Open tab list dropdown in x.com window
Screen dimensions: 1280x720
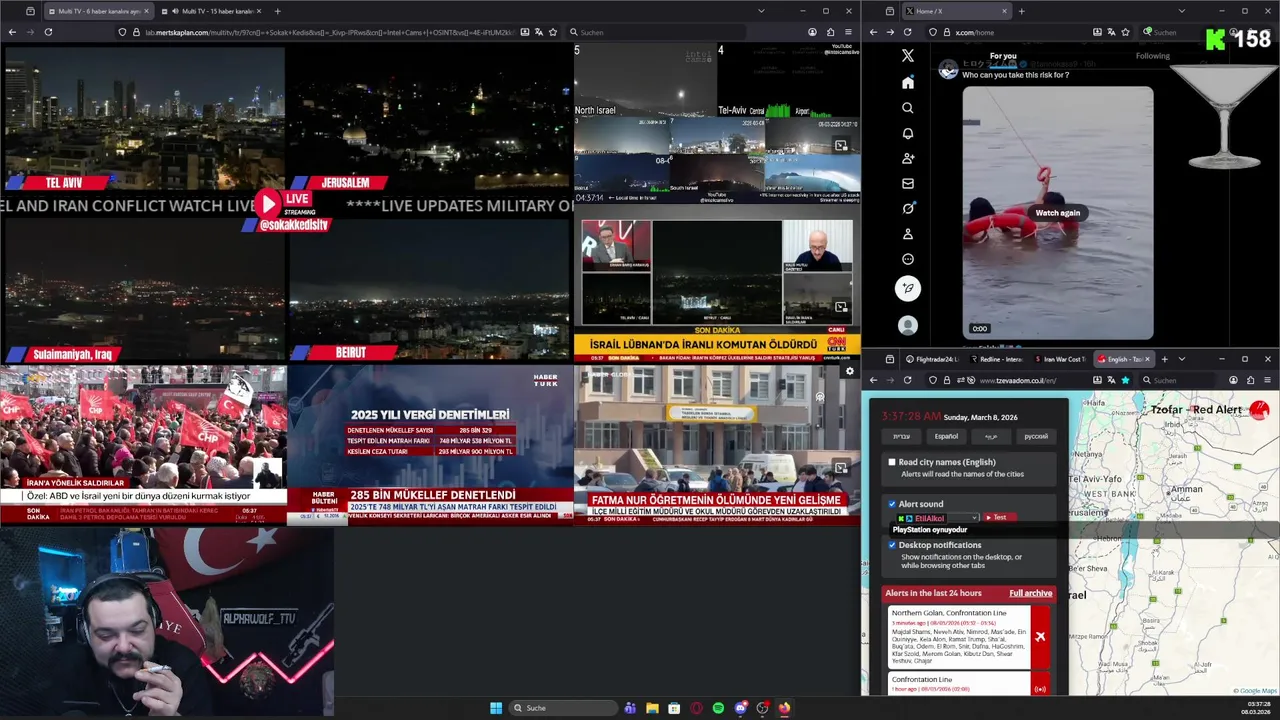tap(1181, 11)
